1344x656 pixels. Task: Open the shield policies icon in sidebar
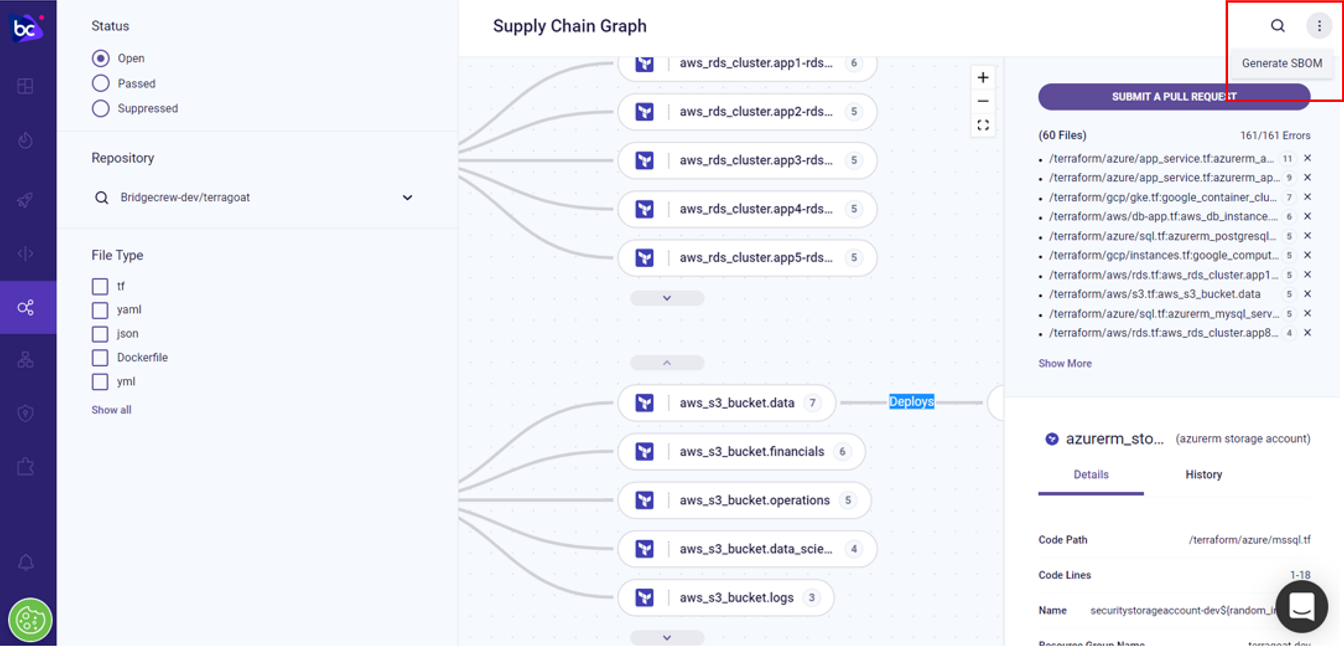pos(26,413)
